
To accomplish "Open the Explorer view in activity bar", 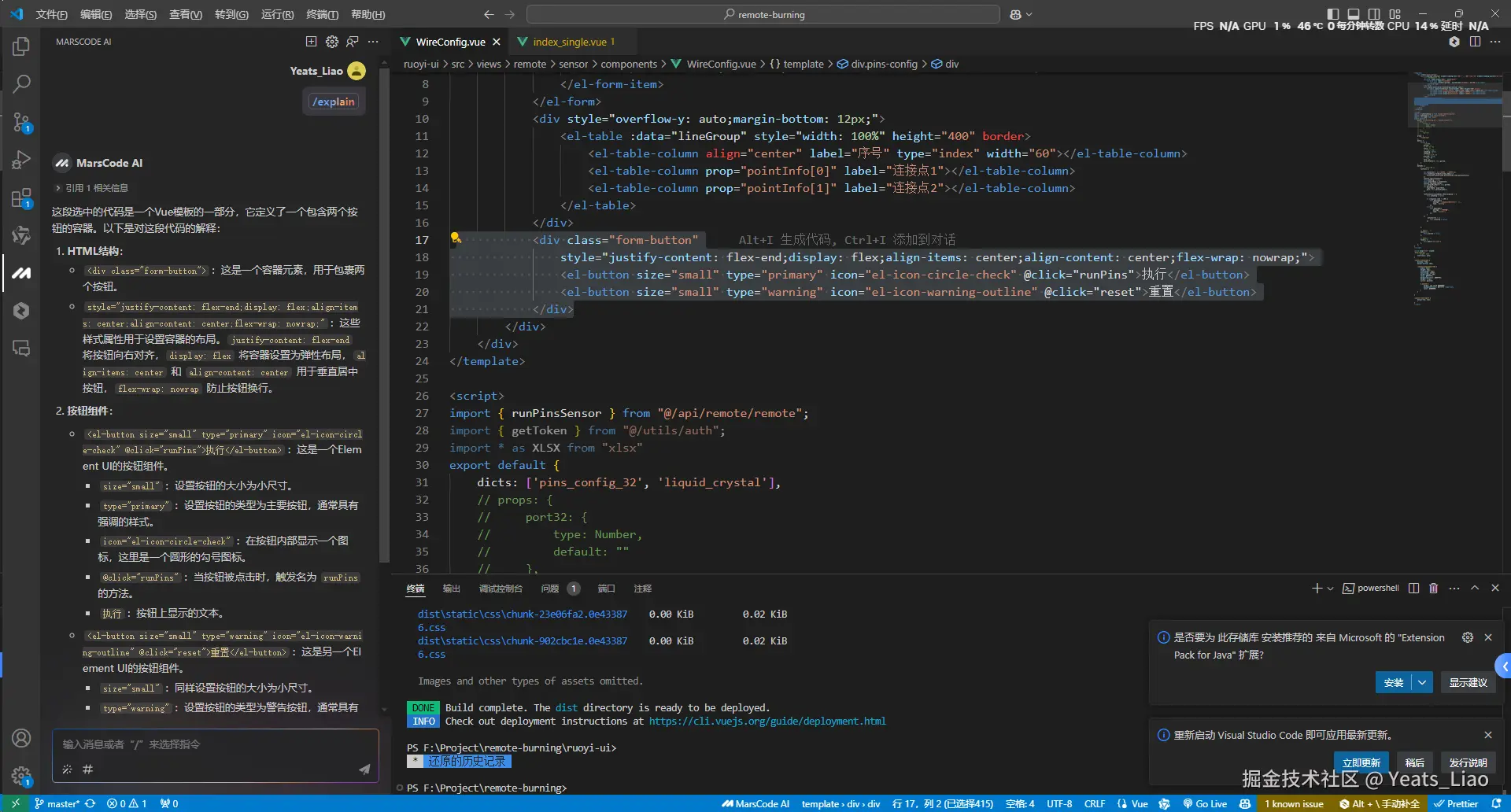I will point(21,46).
